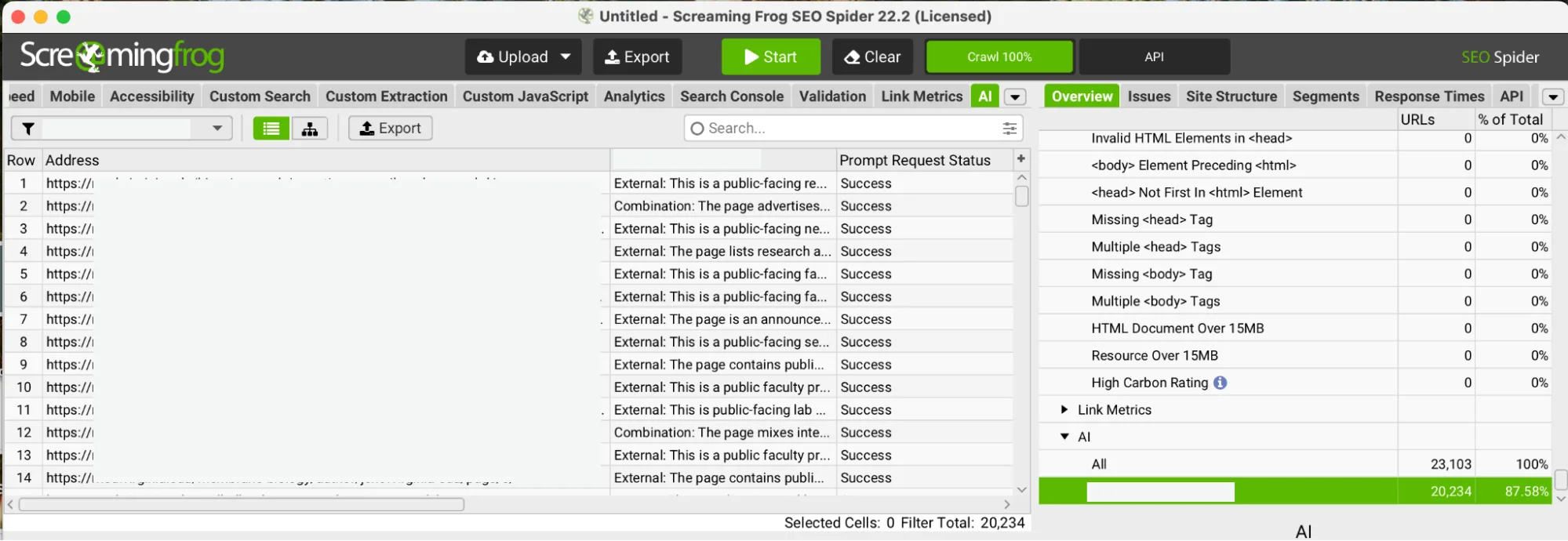Click the top toolbar Export button
This screenshot has width=1568, height=541.
637,57
